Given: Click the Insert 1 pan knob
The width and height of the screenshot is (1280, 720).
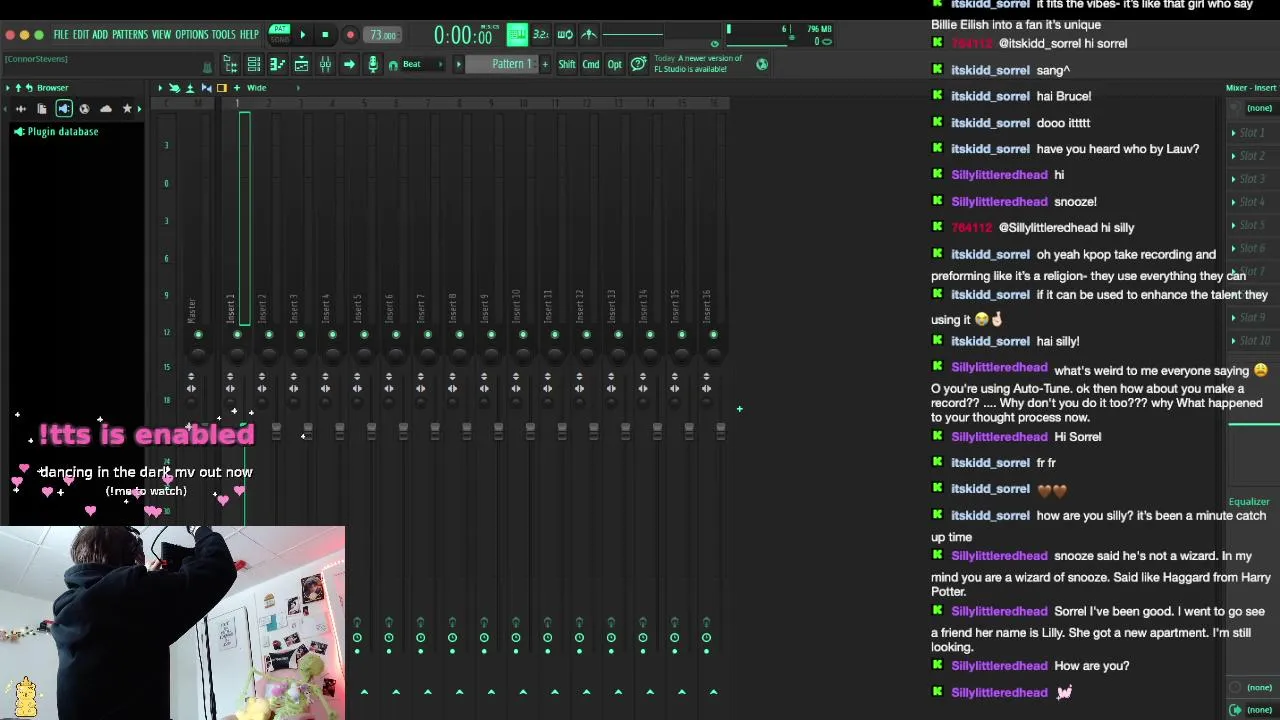Looking at the screenshot, I should click(237, 356).
